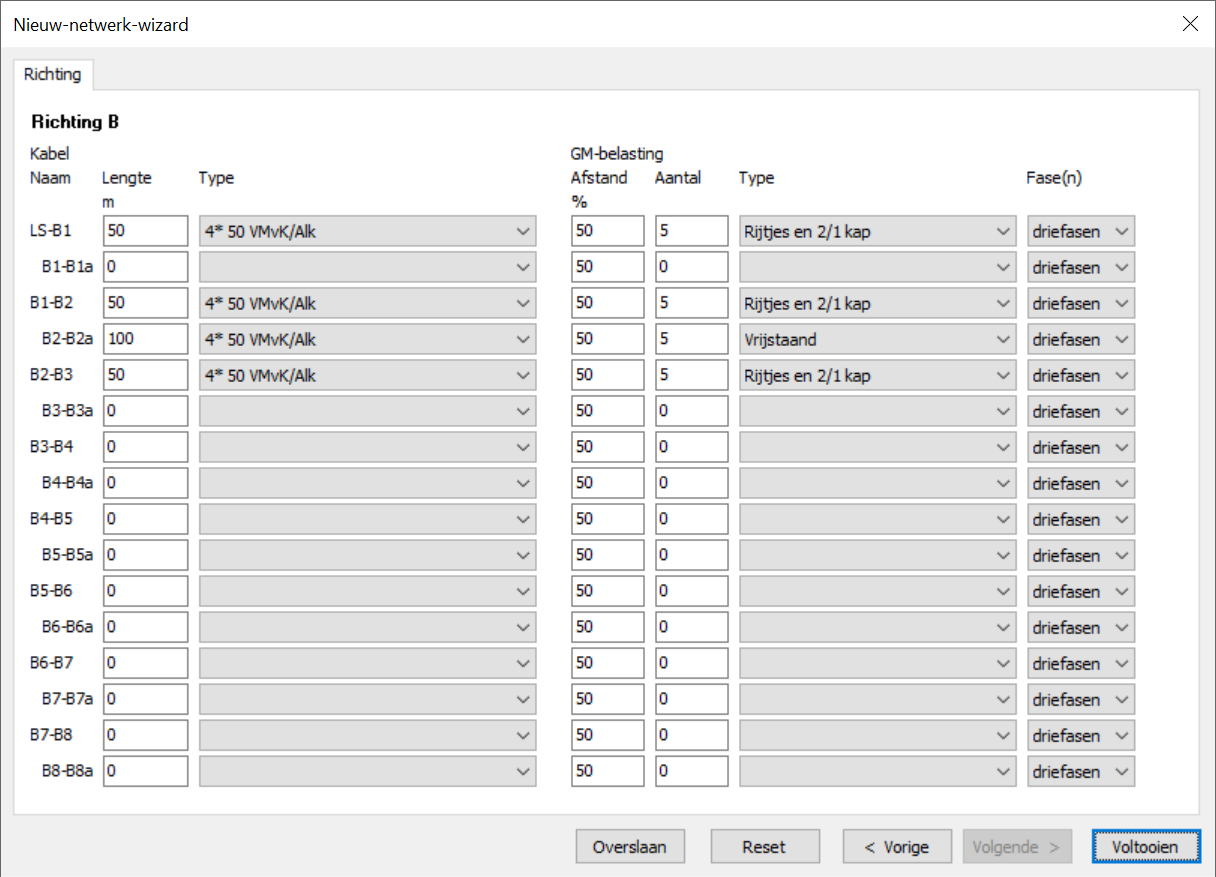Select the Afstand field for row B2-B3
Image resolution: width=1216 pixels, height=877 pixels.
click(x=607, y=376)
